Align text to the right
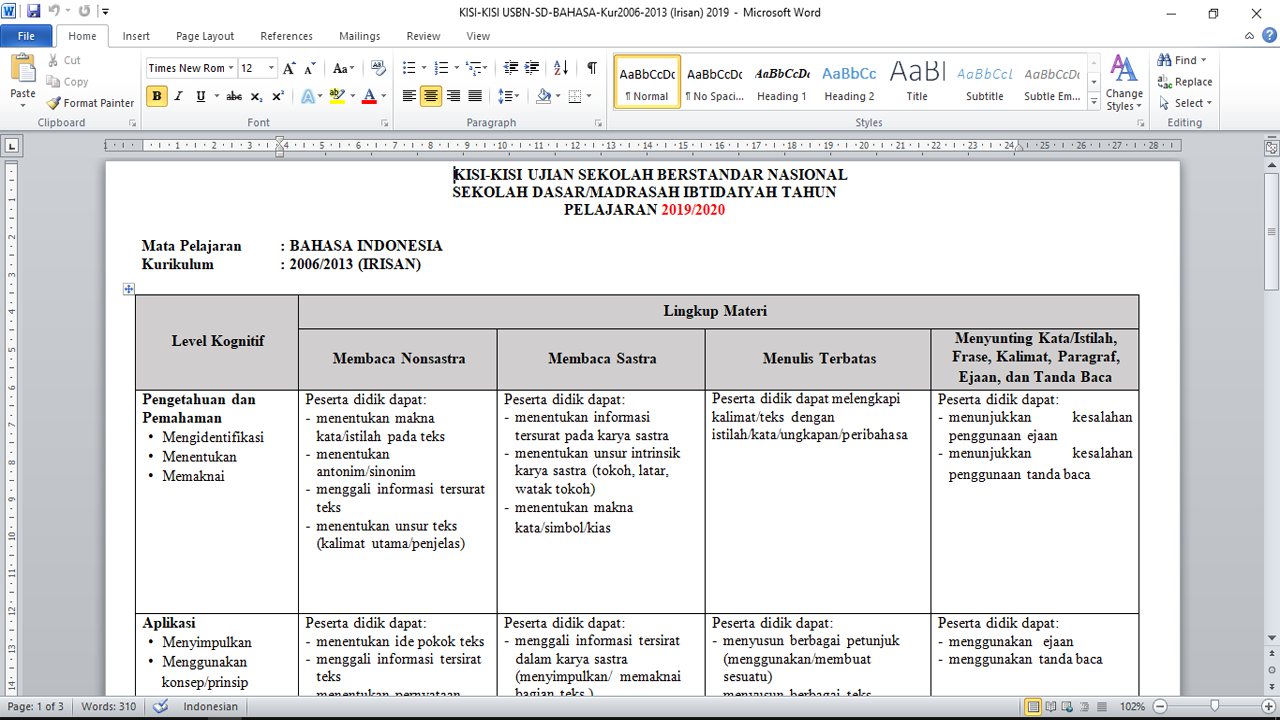The width and height of the screenshot is (1280, 720). pos(453,96)
